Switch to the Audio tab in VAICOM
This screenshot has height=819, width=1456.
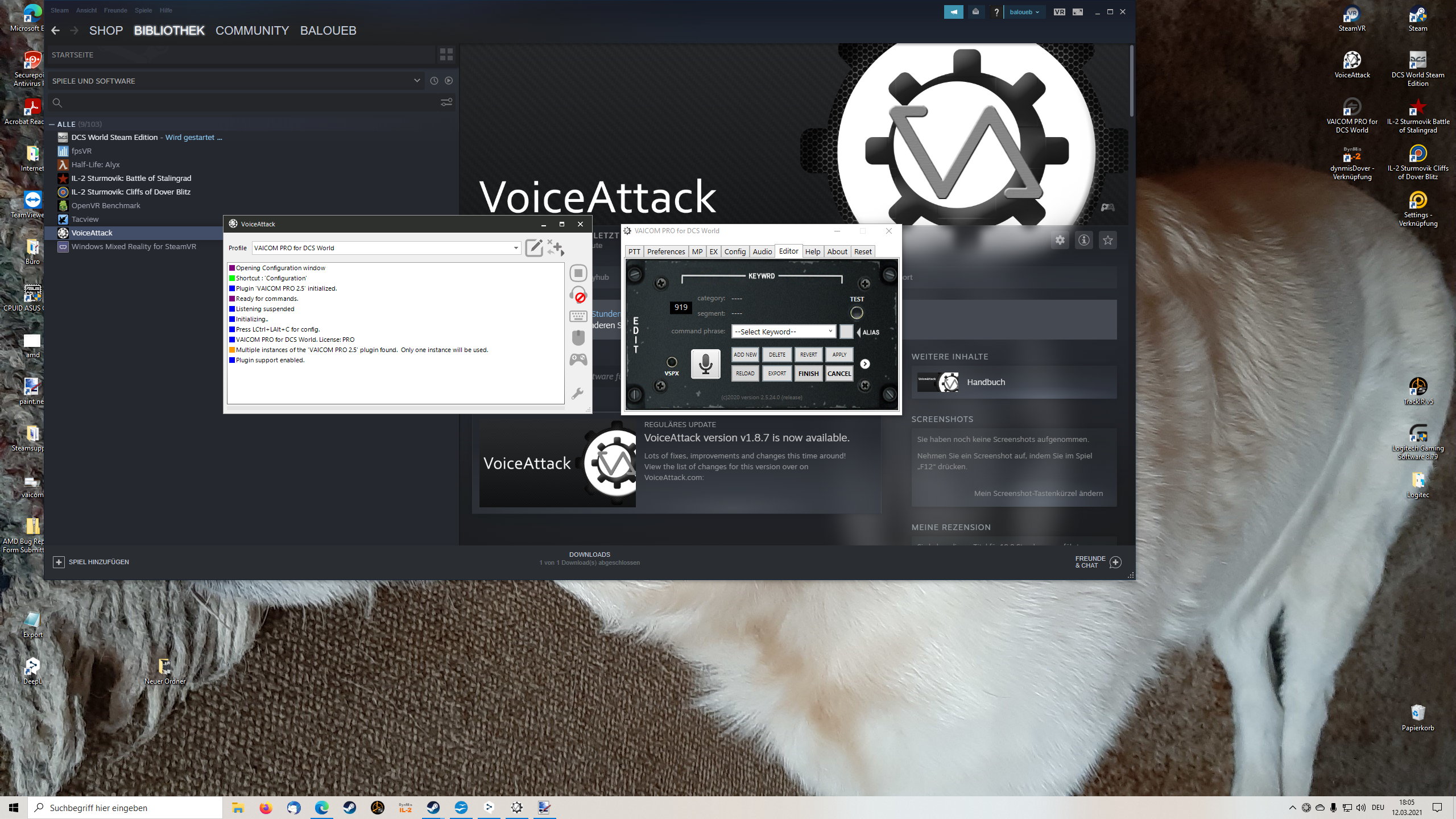tap(762, 252)
